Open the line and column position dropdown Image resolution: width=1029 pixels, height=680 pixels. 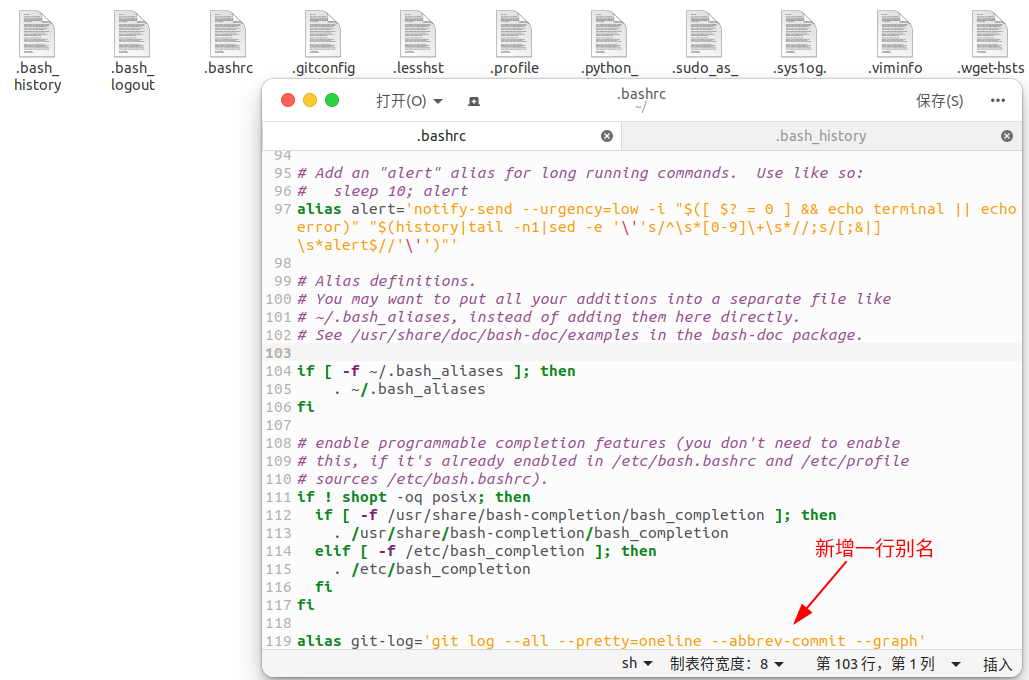pyautogui.click(x=888, y=664)
